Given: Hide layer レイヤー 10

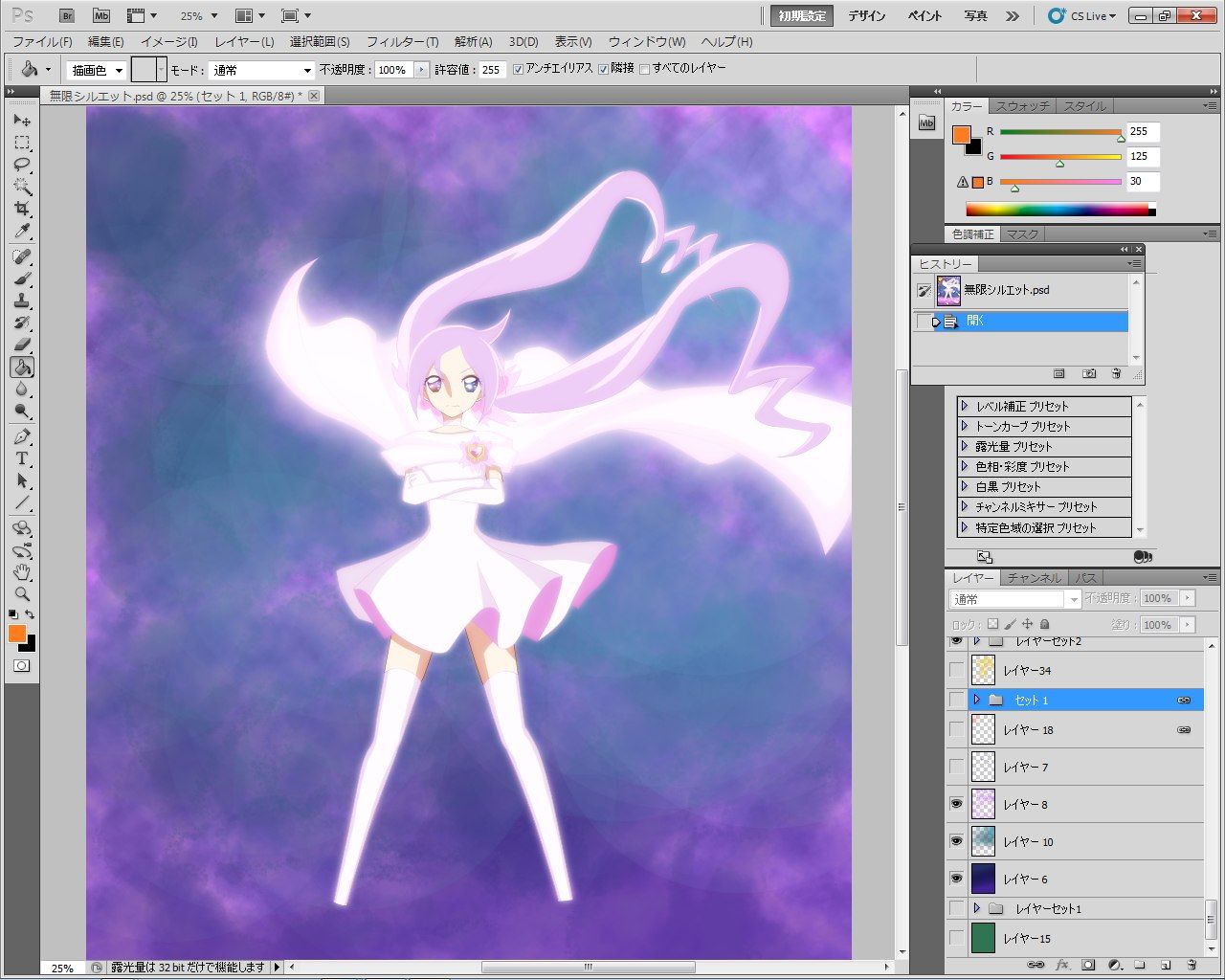Looking at the screenshot, I should tap(956, 842).
